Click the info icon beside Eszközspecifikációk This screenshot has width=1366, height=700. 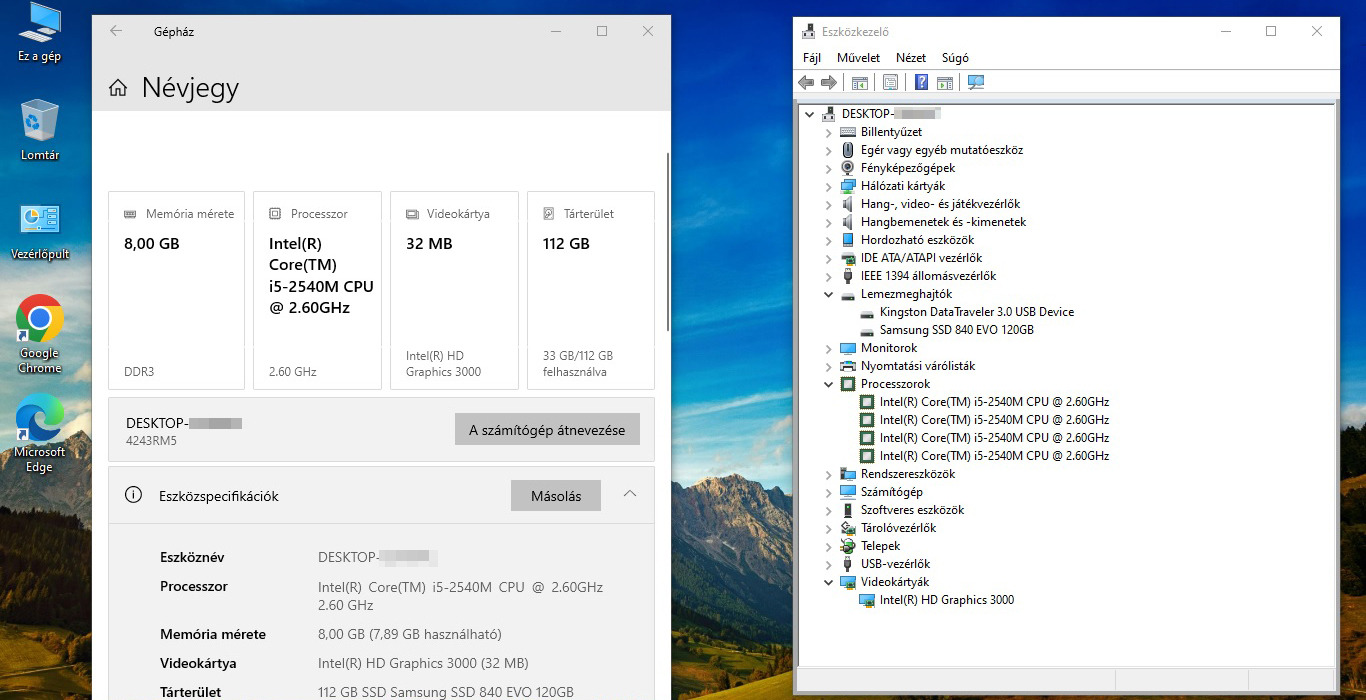(133, 495)
